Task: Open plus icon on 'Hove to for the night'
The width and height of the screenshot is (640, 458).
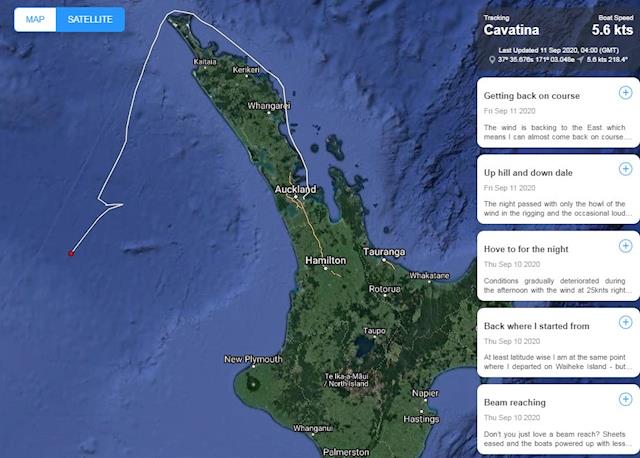Action: point(625,247)
